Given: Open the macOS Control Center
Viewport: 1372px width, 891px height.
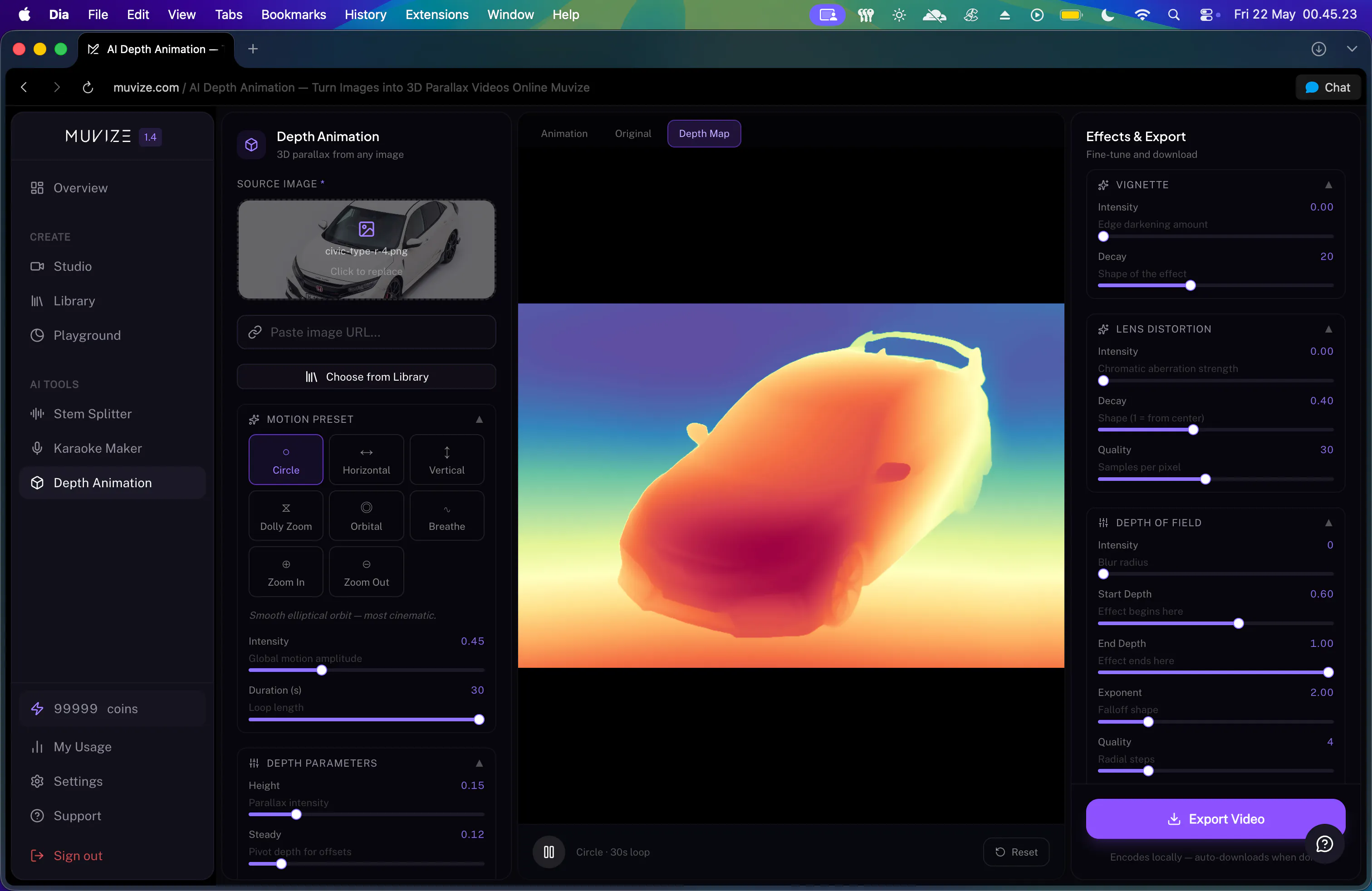Looking at the screenshot, I should click(x=1206, y=15).
